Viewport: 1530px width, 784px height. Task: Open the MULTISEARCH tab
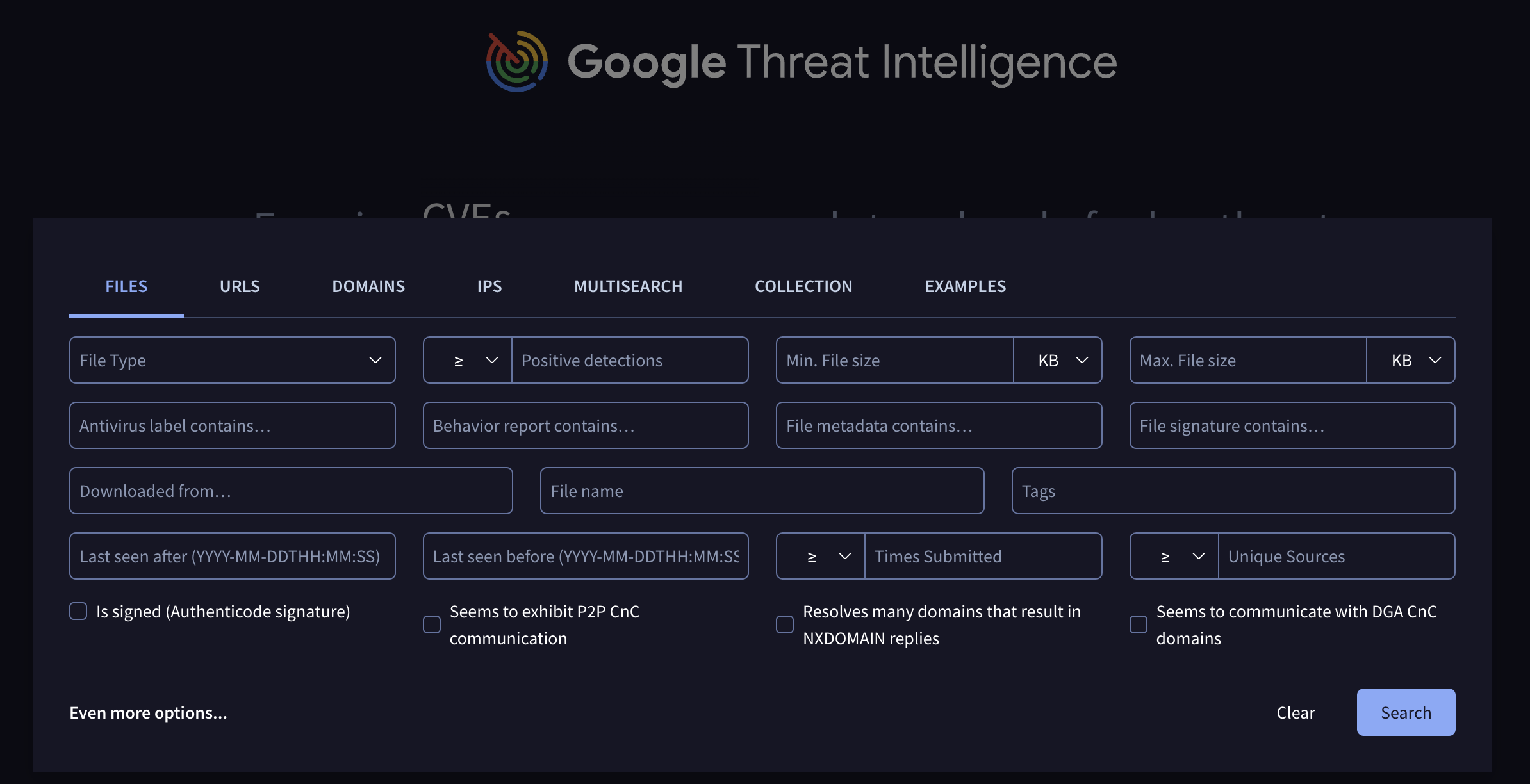coord(628,286)
